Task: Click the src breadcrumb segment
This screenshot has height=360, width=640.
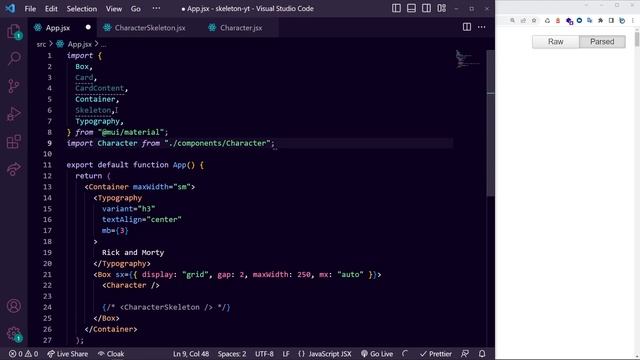Action: pos(41,44)
